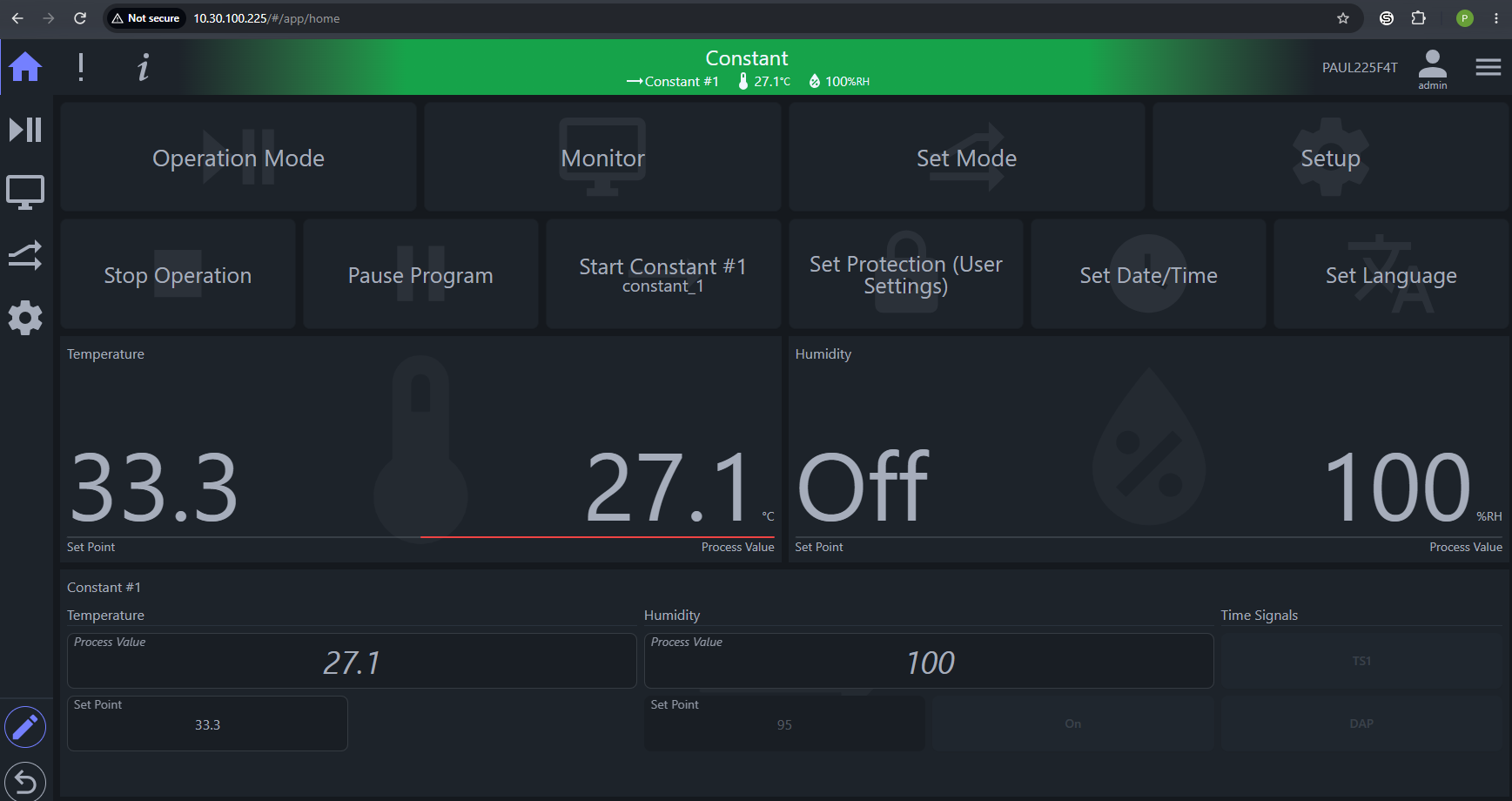Click the large 33.3 temperature set point
Screen dimensions: 1512x801
pos(153,488)
